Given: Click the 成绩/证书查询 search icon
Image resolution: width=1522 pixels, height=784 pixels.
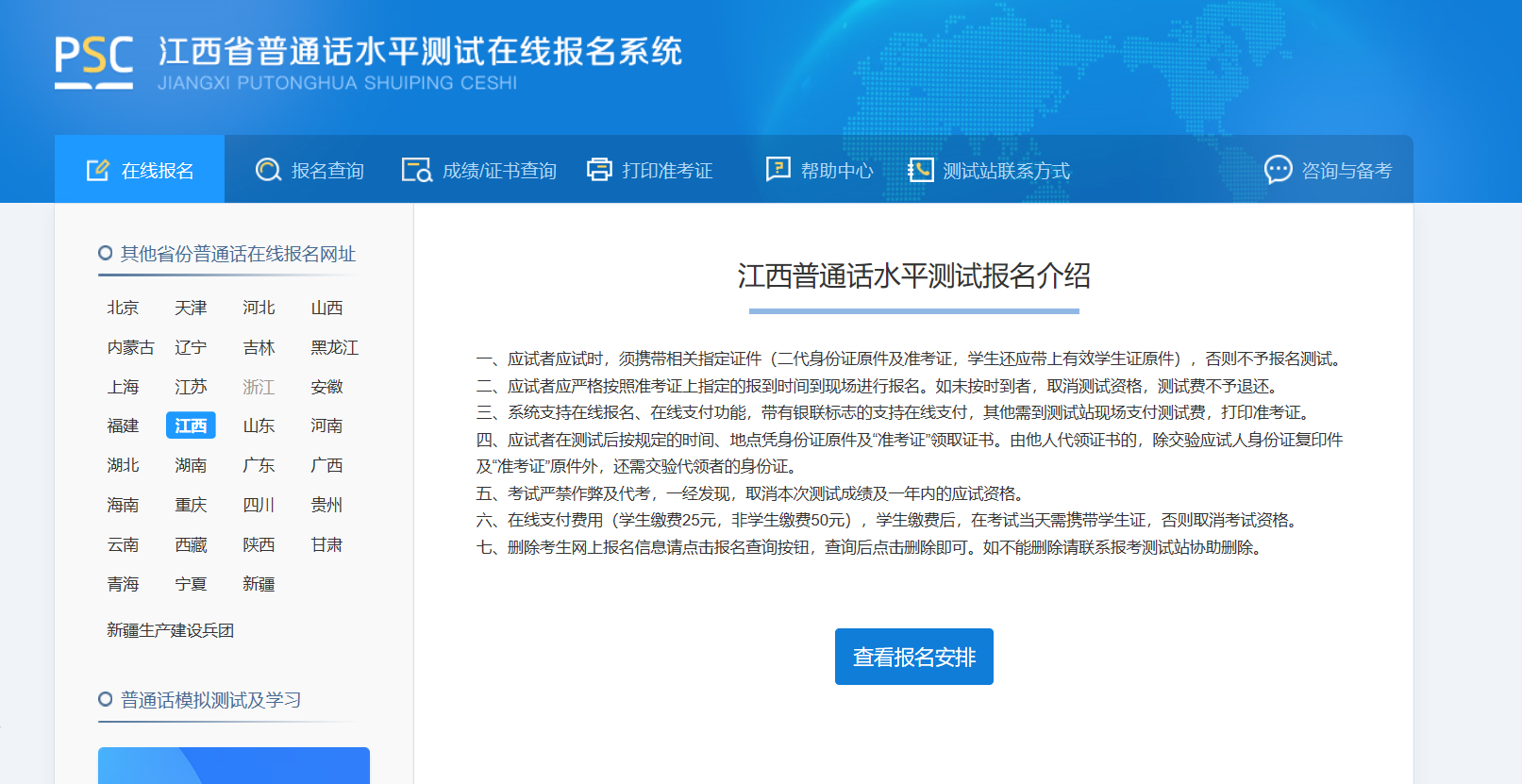Looking at the screenshot, I should [416, 170].
